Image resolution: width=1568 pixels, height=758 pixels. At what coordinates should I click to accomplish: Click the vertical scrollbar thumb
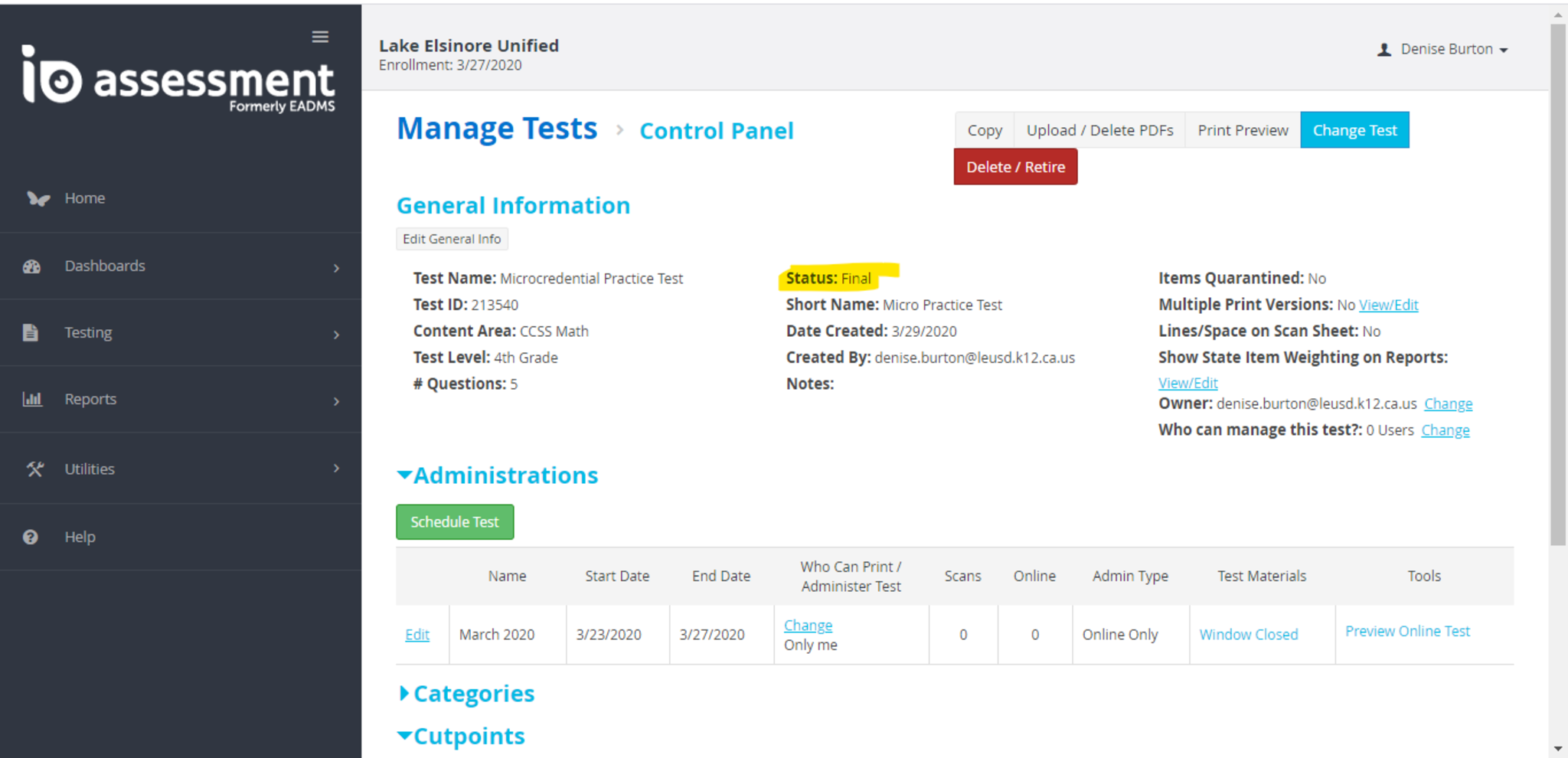[x=1558, y=283]
